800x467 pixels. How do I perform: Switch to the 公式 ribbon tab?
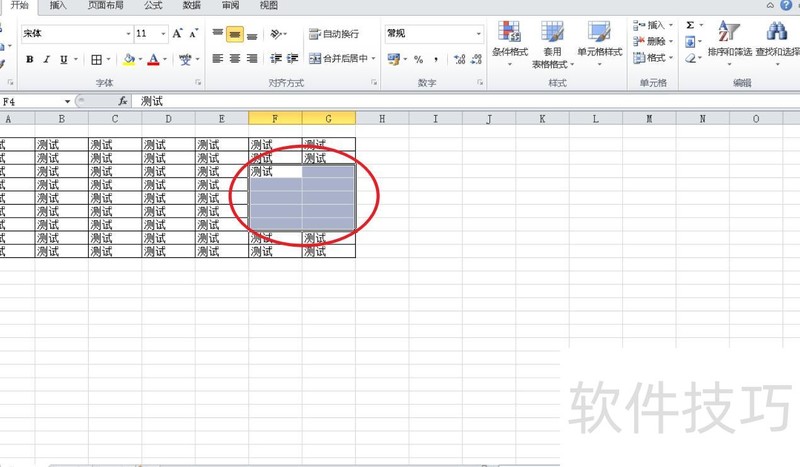click(x=153, y=5)
